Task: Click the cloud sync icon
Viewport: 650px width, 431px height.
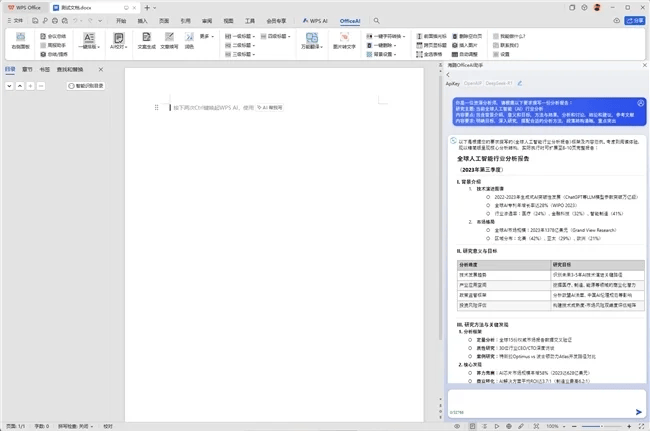Action: pos(616,21)
